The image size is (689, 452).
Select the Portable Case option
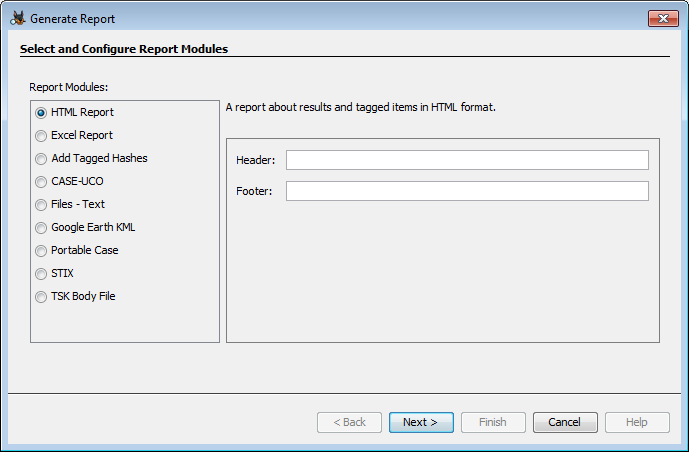[41, 250]
